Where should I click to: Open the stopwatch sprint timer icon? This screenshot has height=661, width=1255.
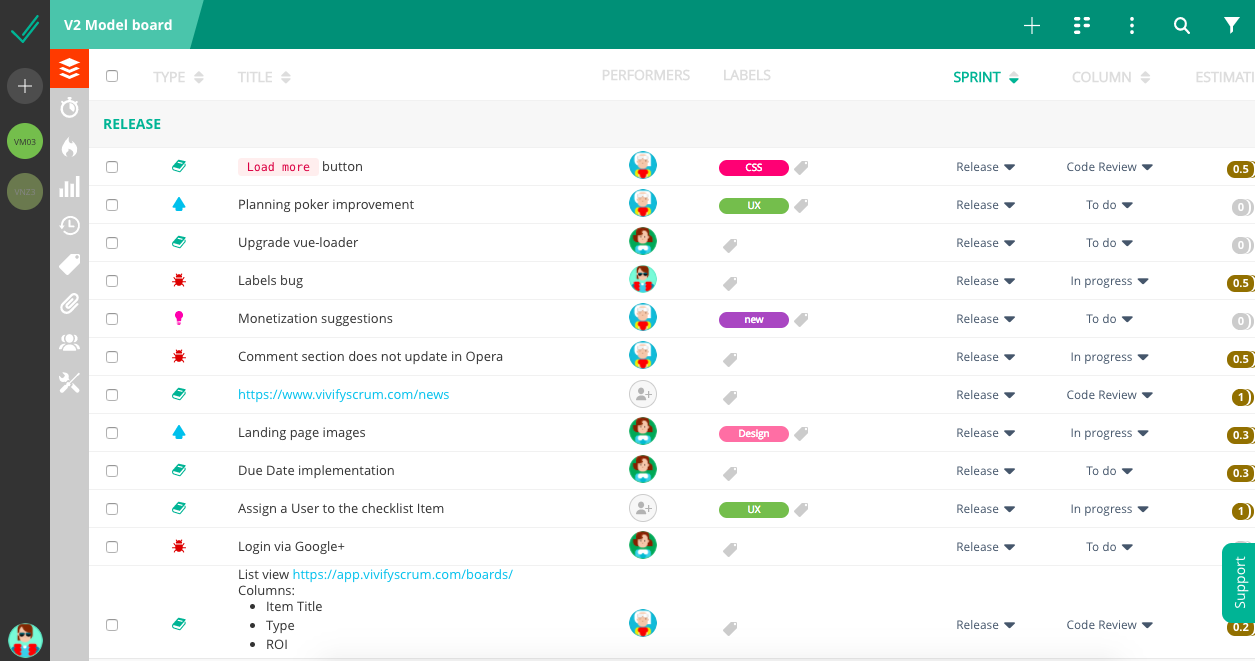tap(69, 108)
